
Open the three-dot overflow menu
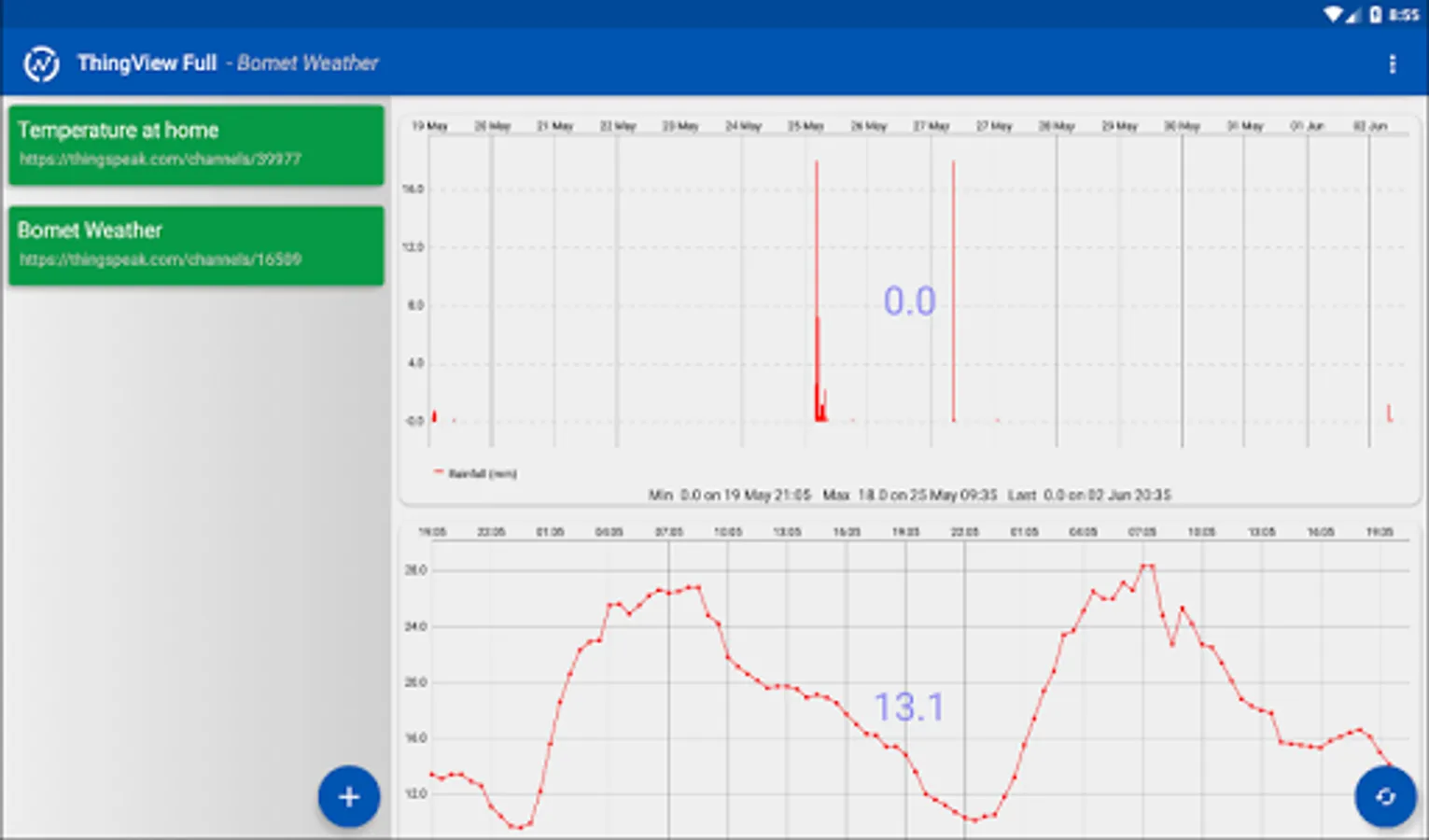pyautogui.click(x=1392, y=63)
